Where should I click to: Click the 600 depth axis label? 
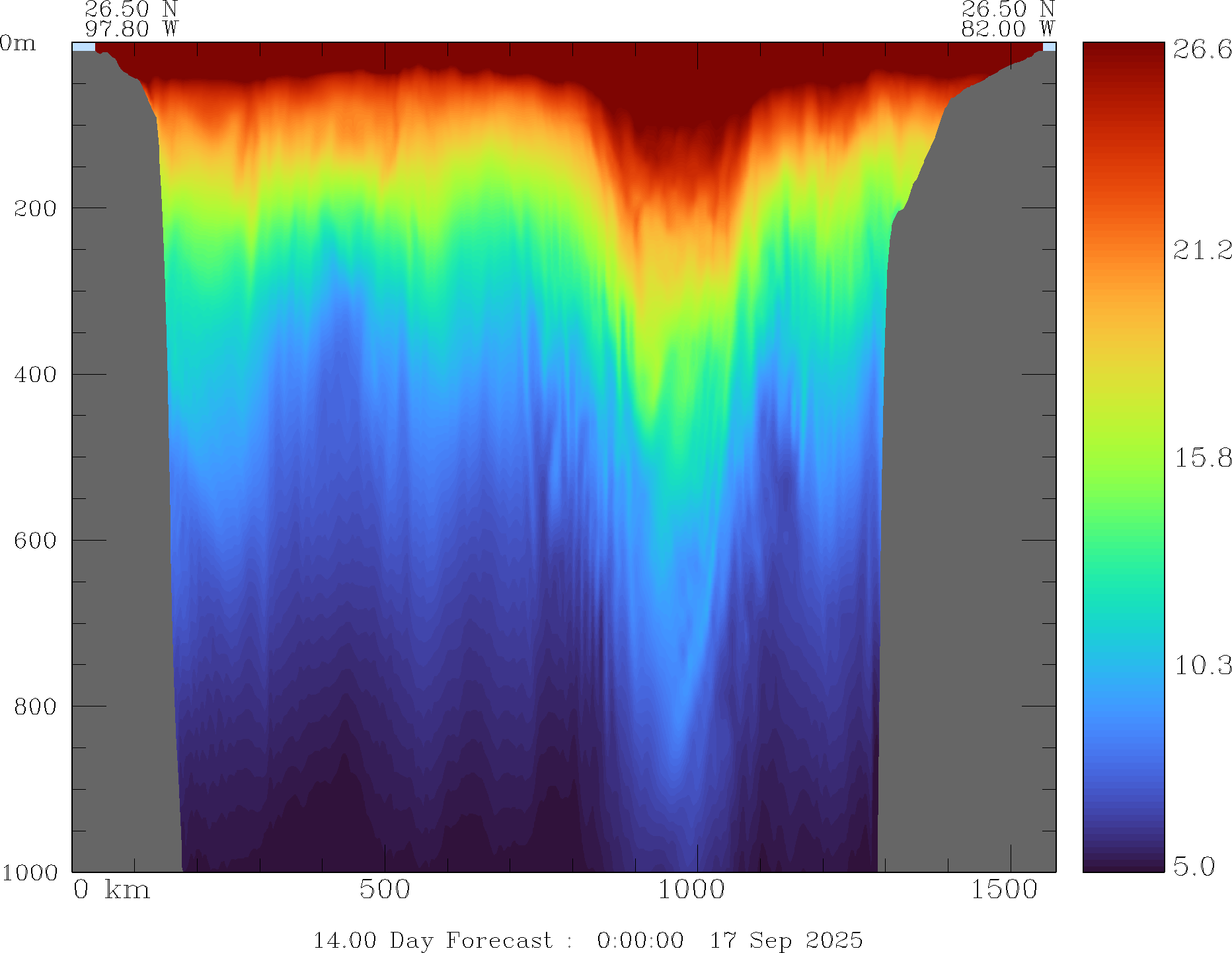pos(36,541)
